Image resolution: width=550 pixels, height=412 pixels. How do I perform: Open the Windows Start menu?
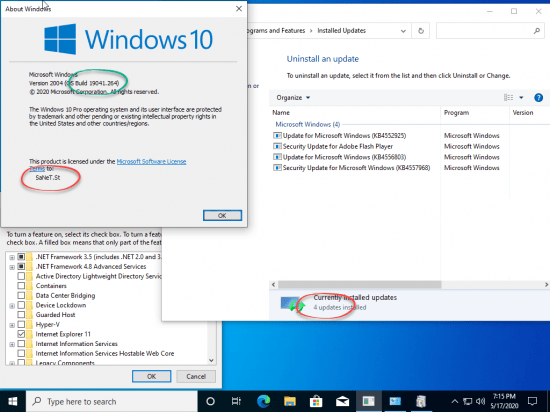point(13,401)
